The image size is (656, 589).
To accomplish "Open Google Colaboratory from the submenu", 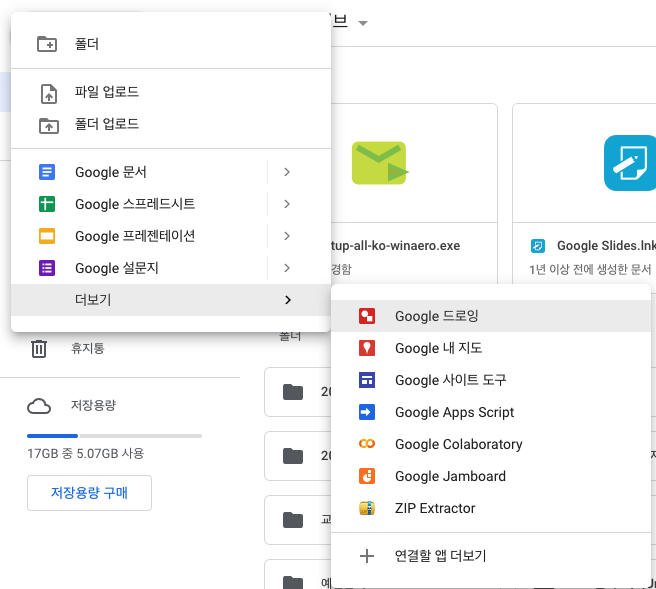I will pos(491,444).
